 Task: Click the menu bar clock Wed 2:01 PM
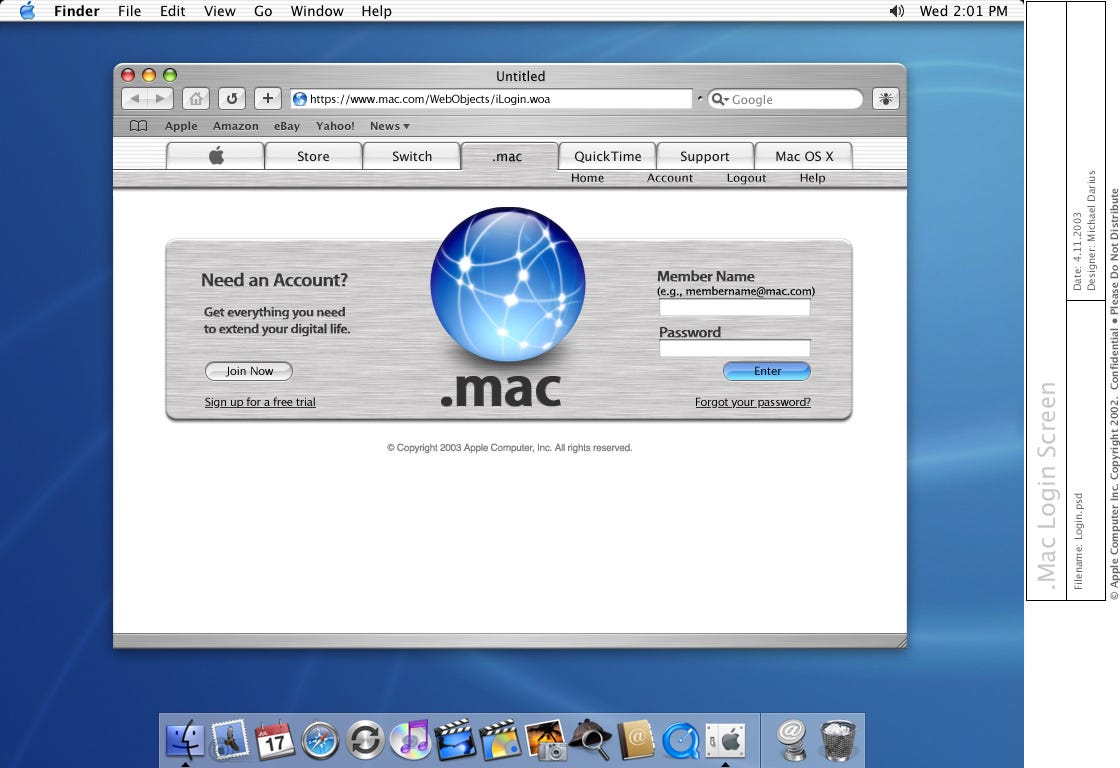coord(963,11)
